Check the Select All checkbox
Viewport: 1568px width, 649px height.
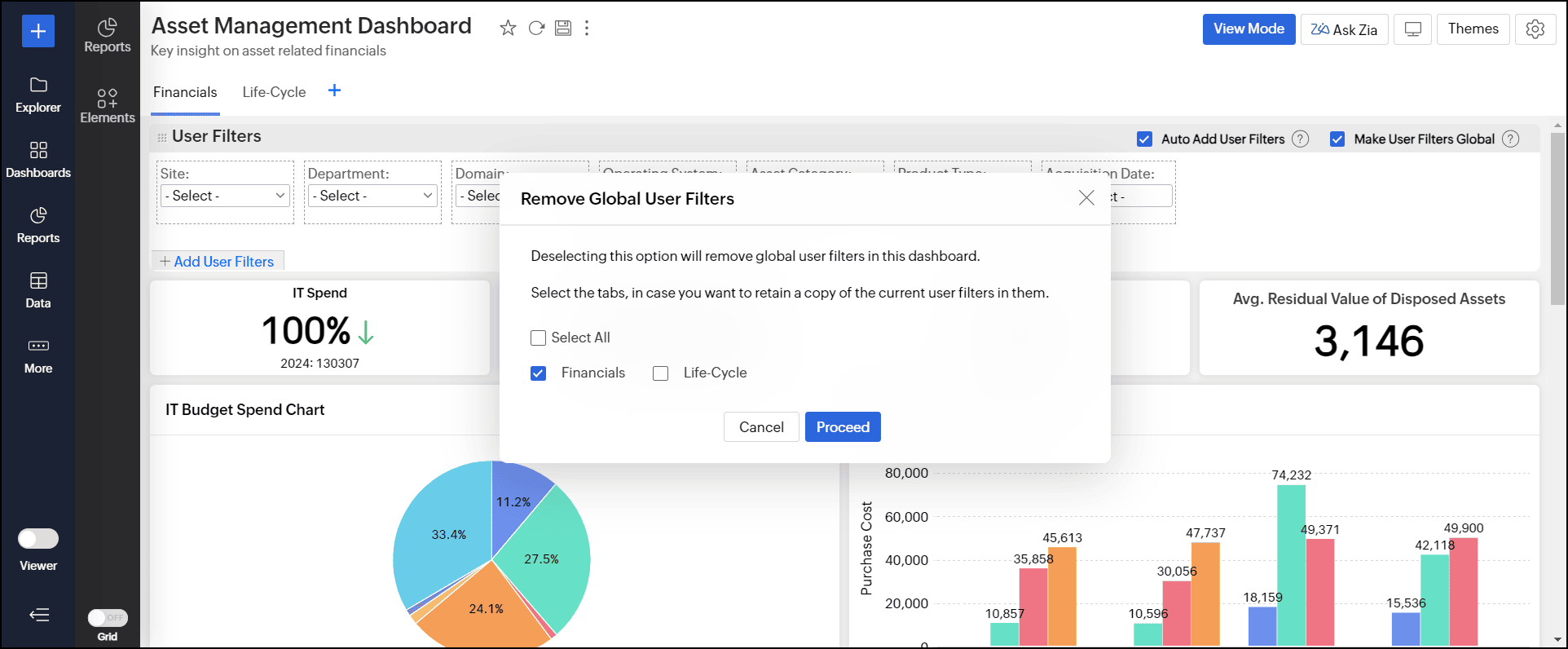(539, 338)
